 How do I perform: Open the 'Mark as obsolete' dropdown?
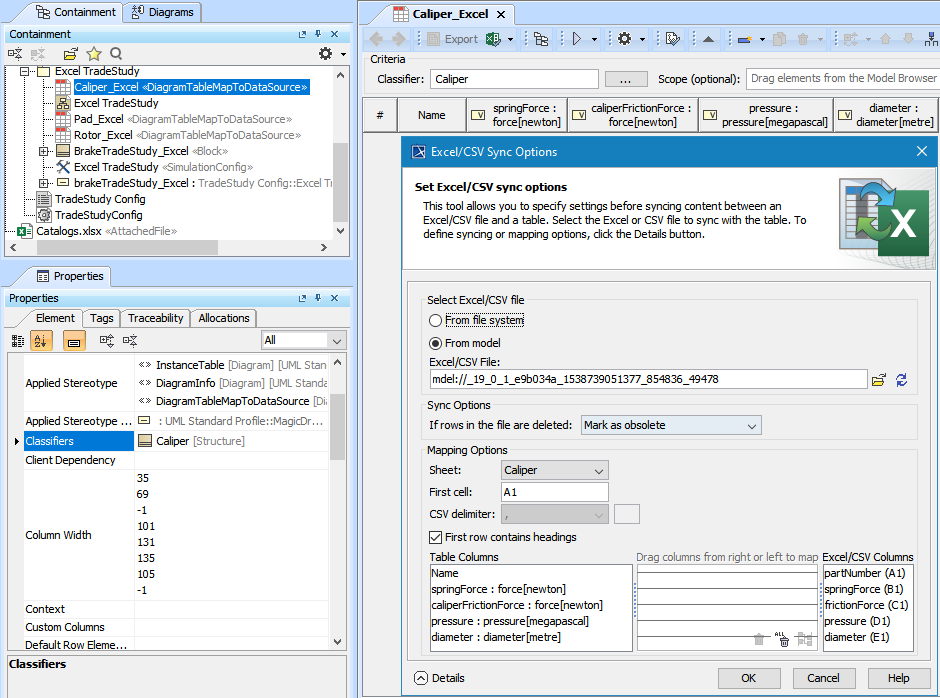coord(671,425)
